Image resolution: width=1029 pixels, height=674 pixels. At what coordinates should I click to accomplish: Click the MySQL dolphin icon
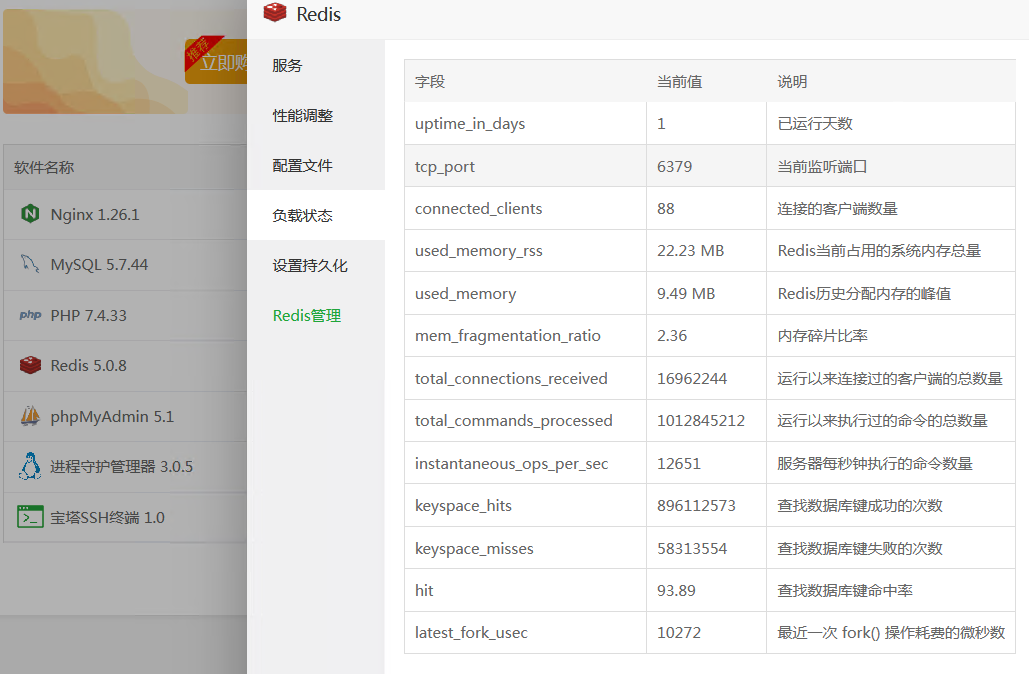(30, 264)
